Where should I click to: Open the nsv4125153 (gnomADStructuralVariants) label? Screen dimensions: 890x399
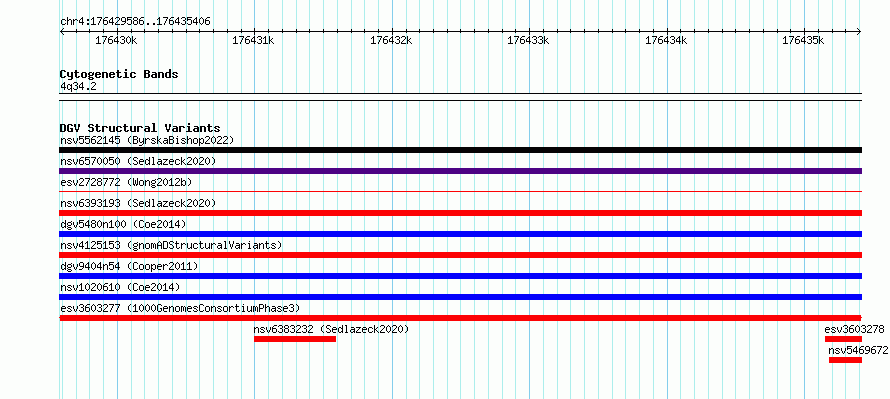coord(171,245)
